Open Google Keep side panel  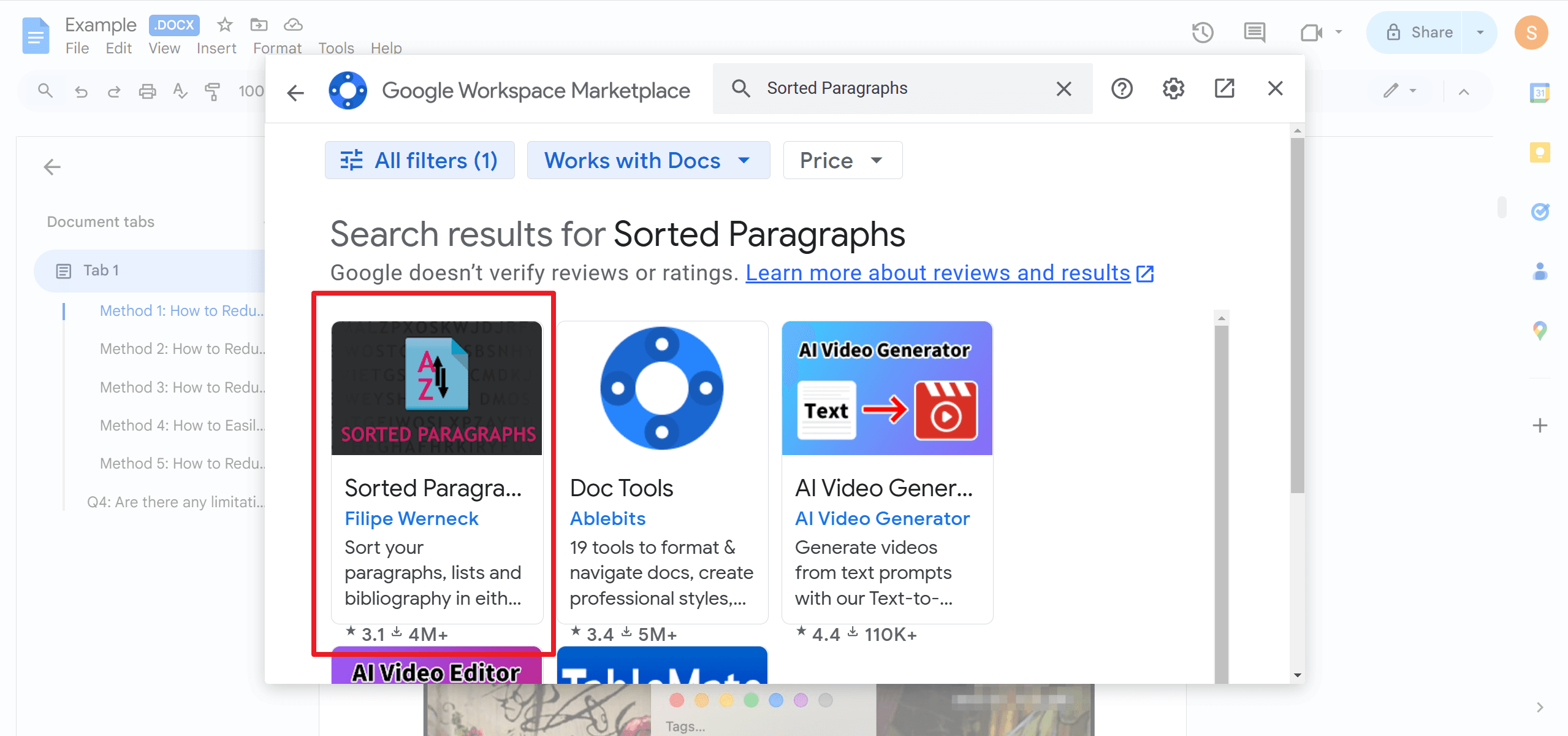click(1540, 152)
